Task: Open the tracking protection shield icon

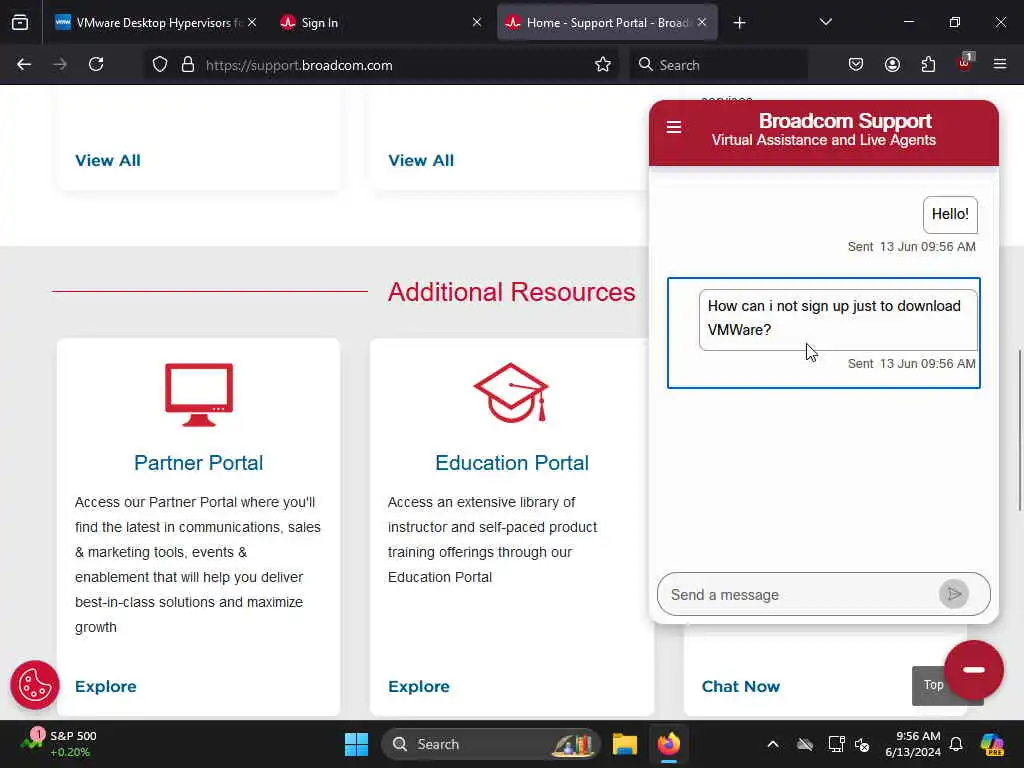Action: coord(160,65)
